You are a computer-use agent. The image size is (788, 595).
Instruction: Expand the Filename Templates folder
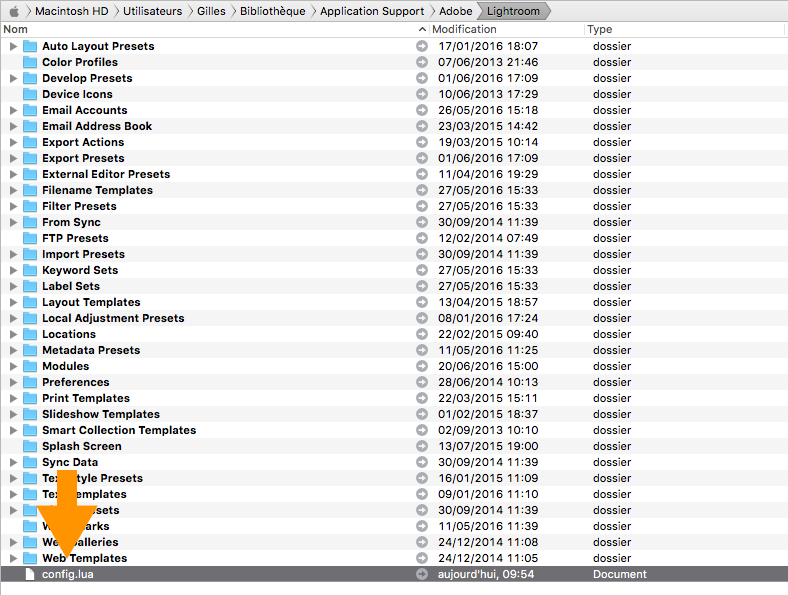(13, 190)
